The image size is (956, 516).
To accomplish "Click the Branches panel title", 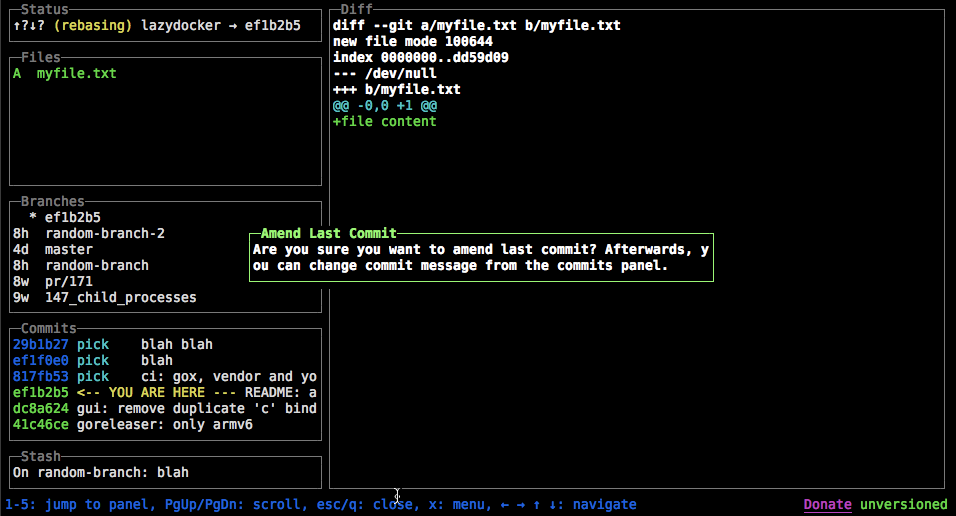I will pyautogui.click(x=52, y=201).
